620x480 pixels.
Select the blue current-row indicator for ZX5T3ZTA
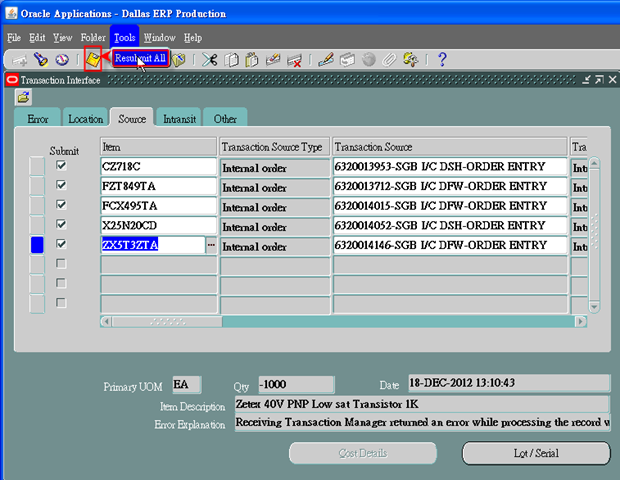point(37,245)
